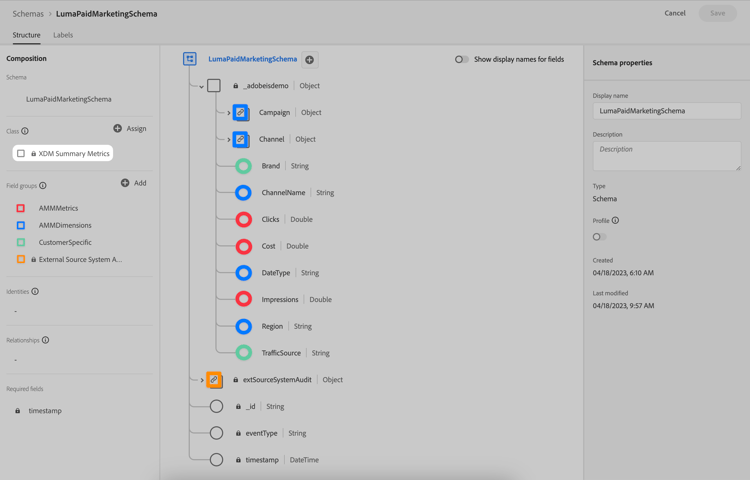Expand the Channel object node
The image size is (750, 480).
229,140
